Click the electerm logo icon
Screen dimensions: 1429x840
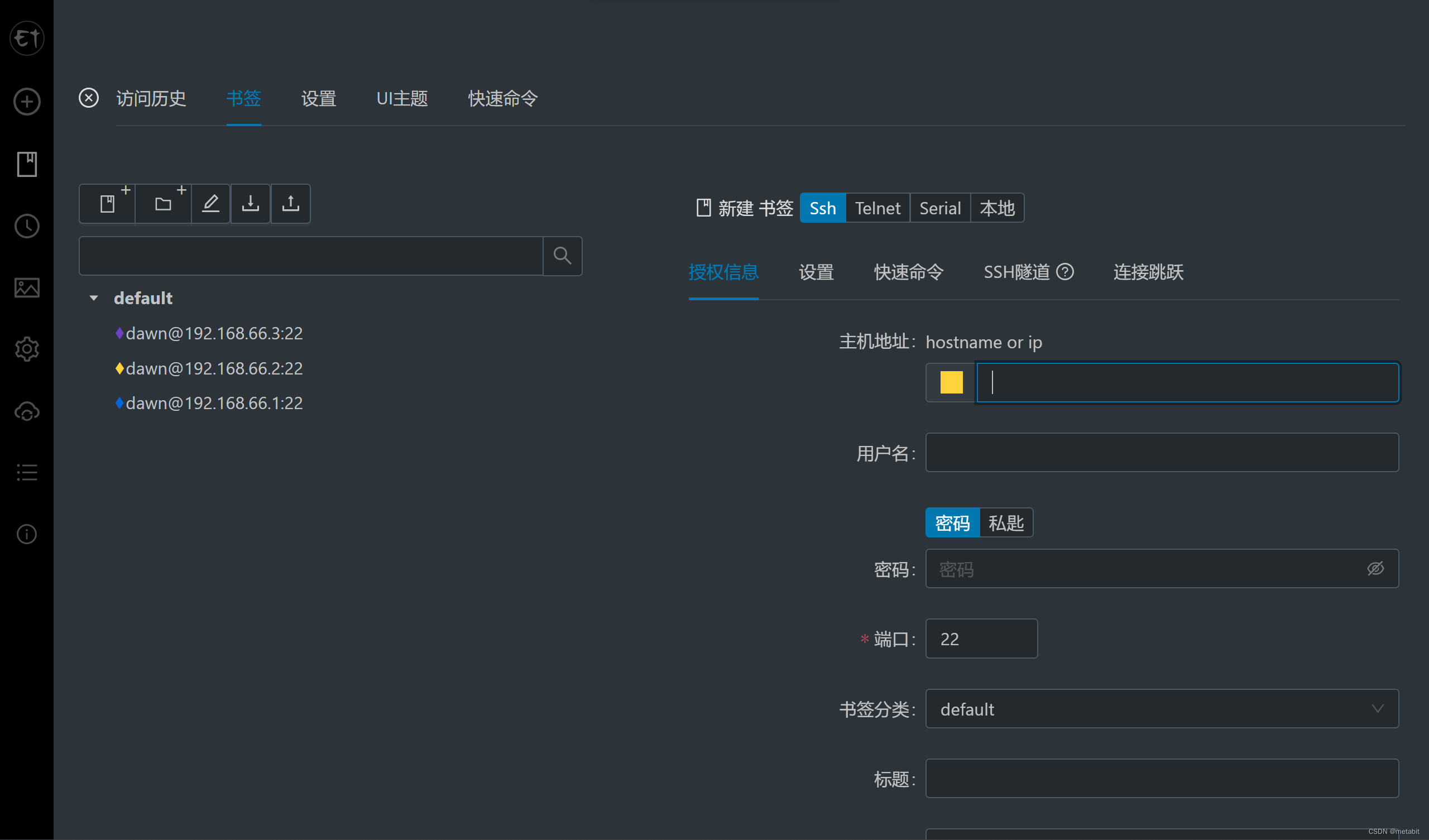click(x=27, y=39)
